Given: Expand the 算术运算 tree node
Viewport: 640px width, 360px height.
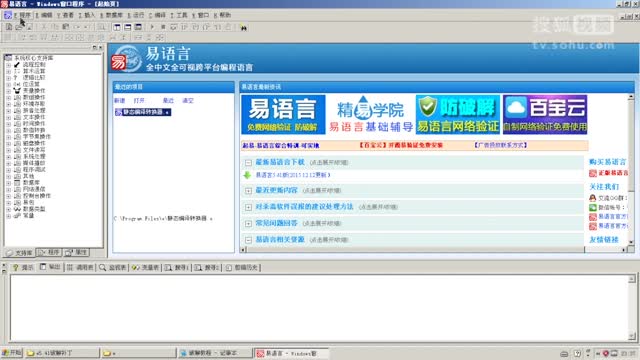Looking at the screenshot, I should click(9, 71).
